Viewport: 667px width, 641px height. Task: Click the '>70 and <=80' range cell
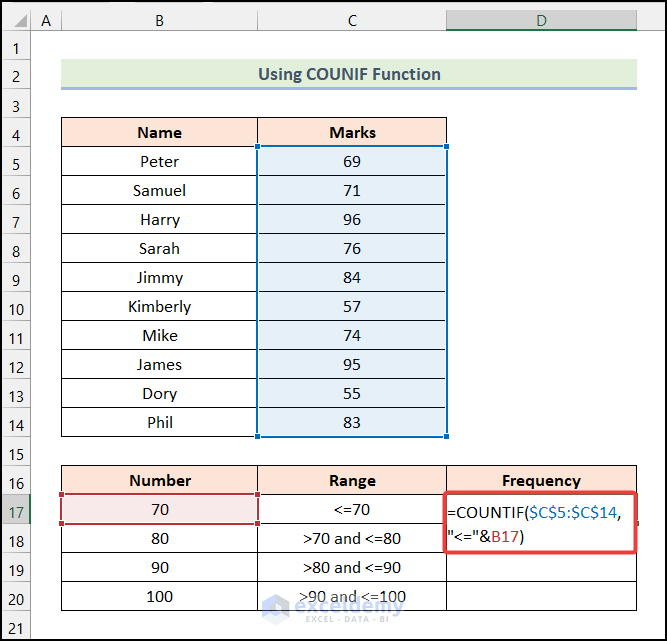coord(352,539)
